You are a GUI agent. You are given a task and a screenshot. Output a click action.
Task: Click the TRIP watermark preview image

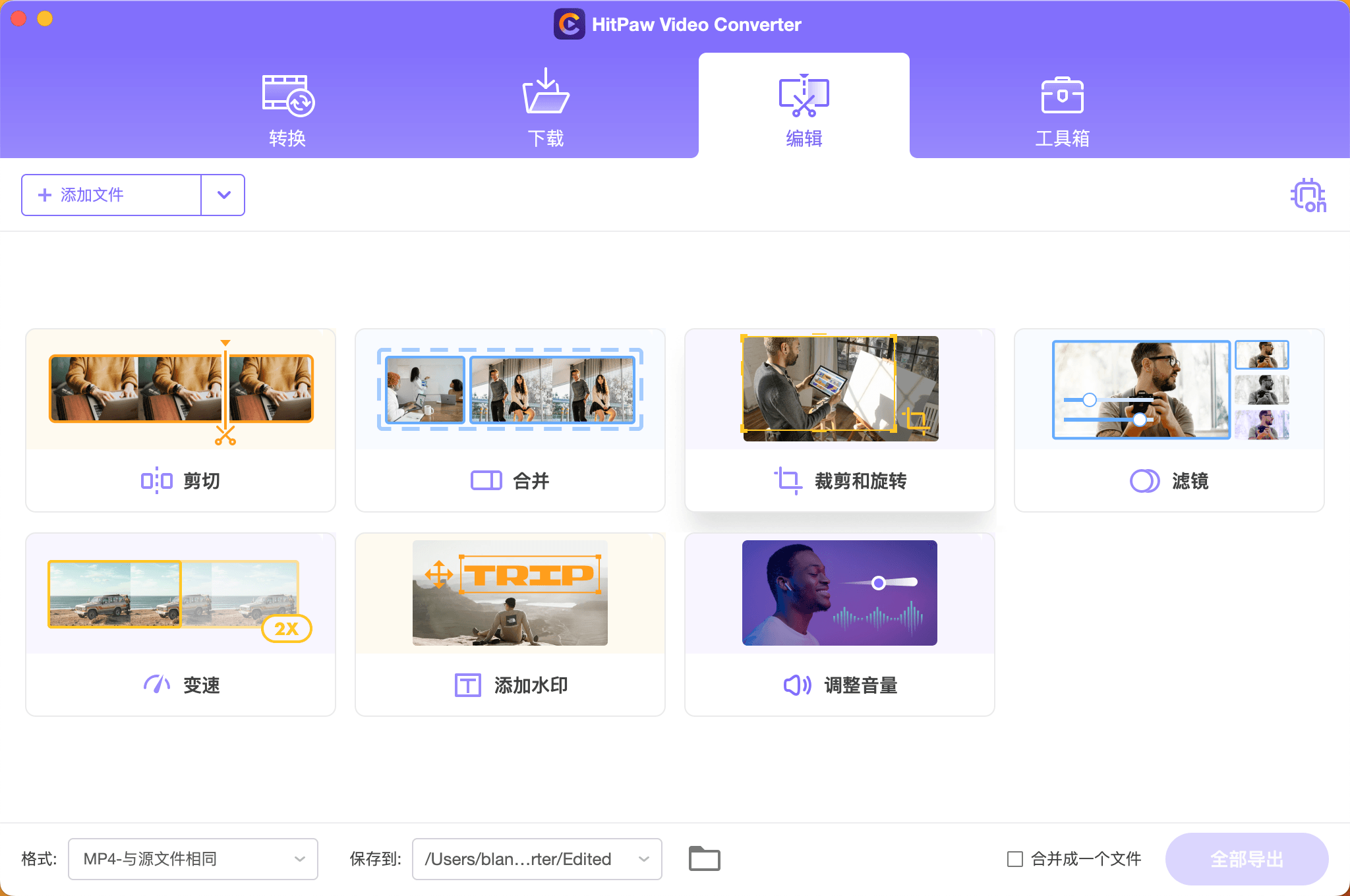[x=510, y=594]
